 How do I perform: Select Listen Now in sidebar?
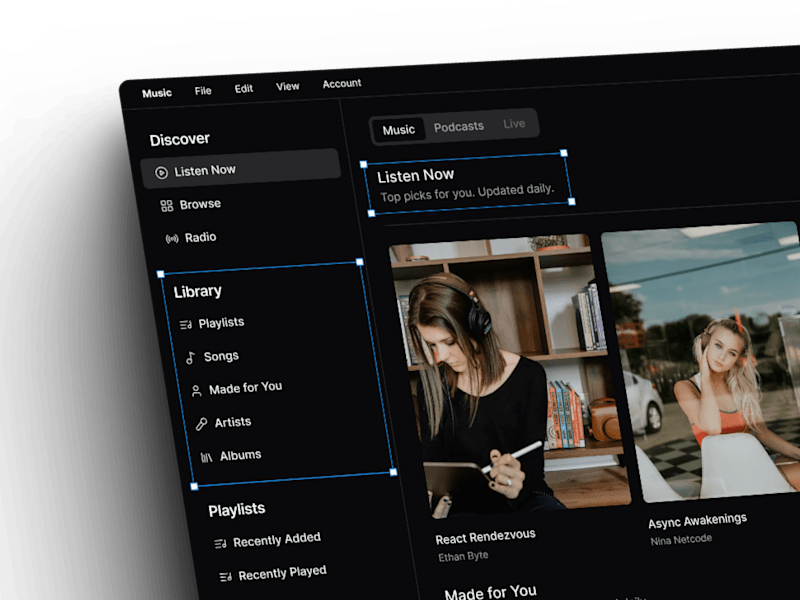[x=241, y=168]
